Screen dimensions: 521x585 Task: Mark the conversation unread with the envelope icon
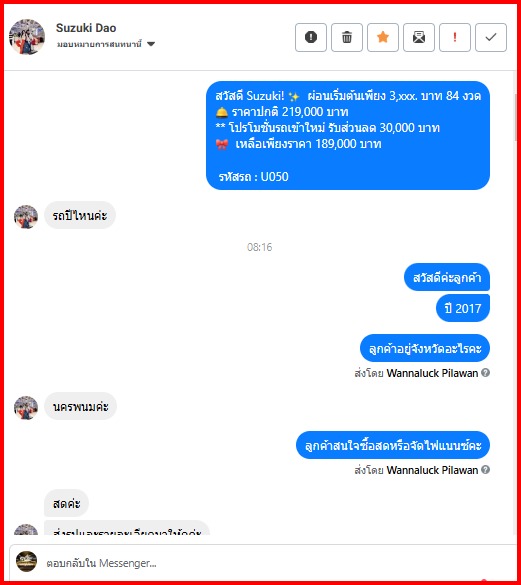point(419,37)
